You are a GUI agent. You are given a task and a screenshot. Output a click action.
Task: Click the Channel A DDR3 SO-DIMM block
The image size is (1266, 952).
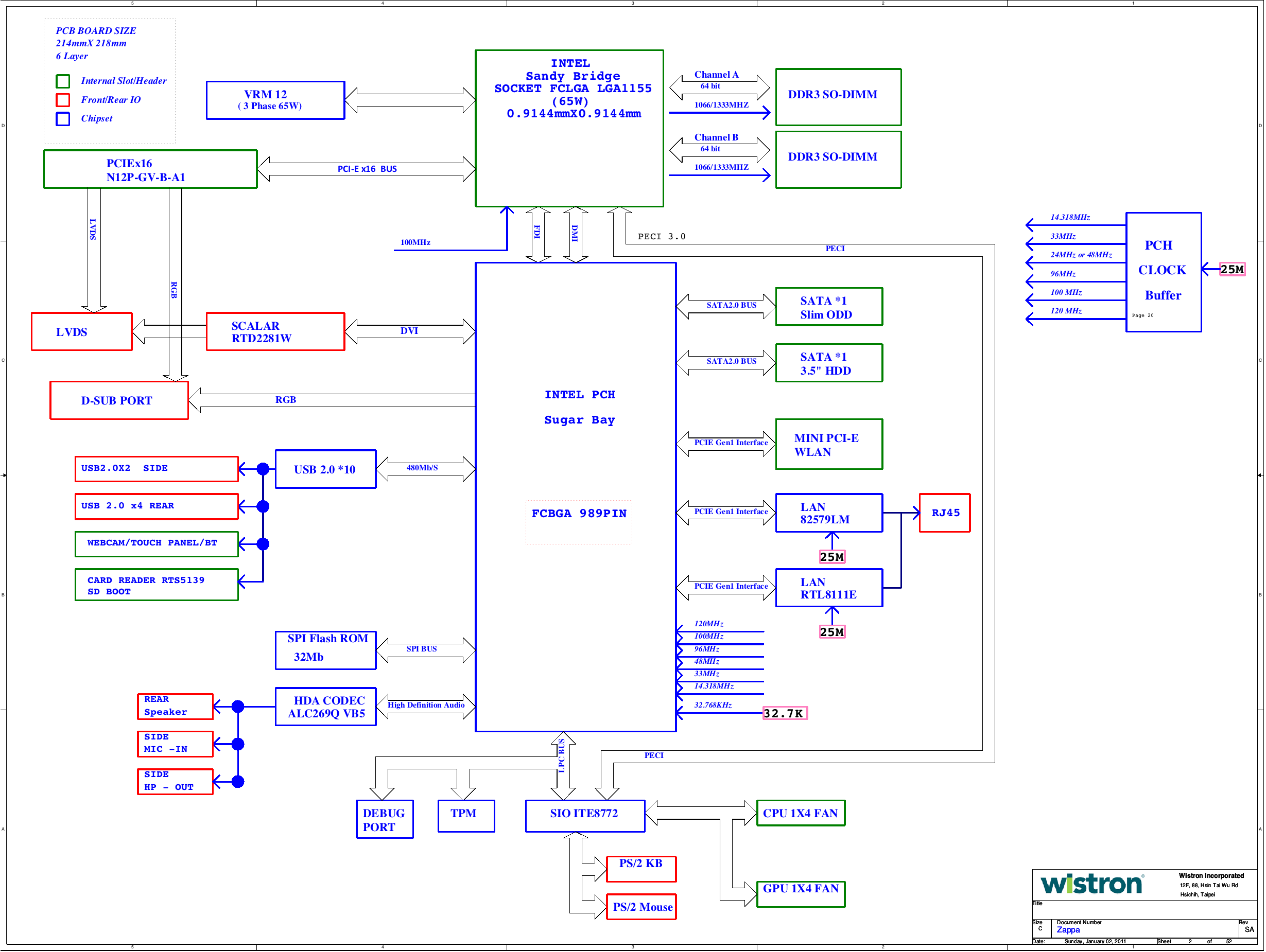click(839, 97)
